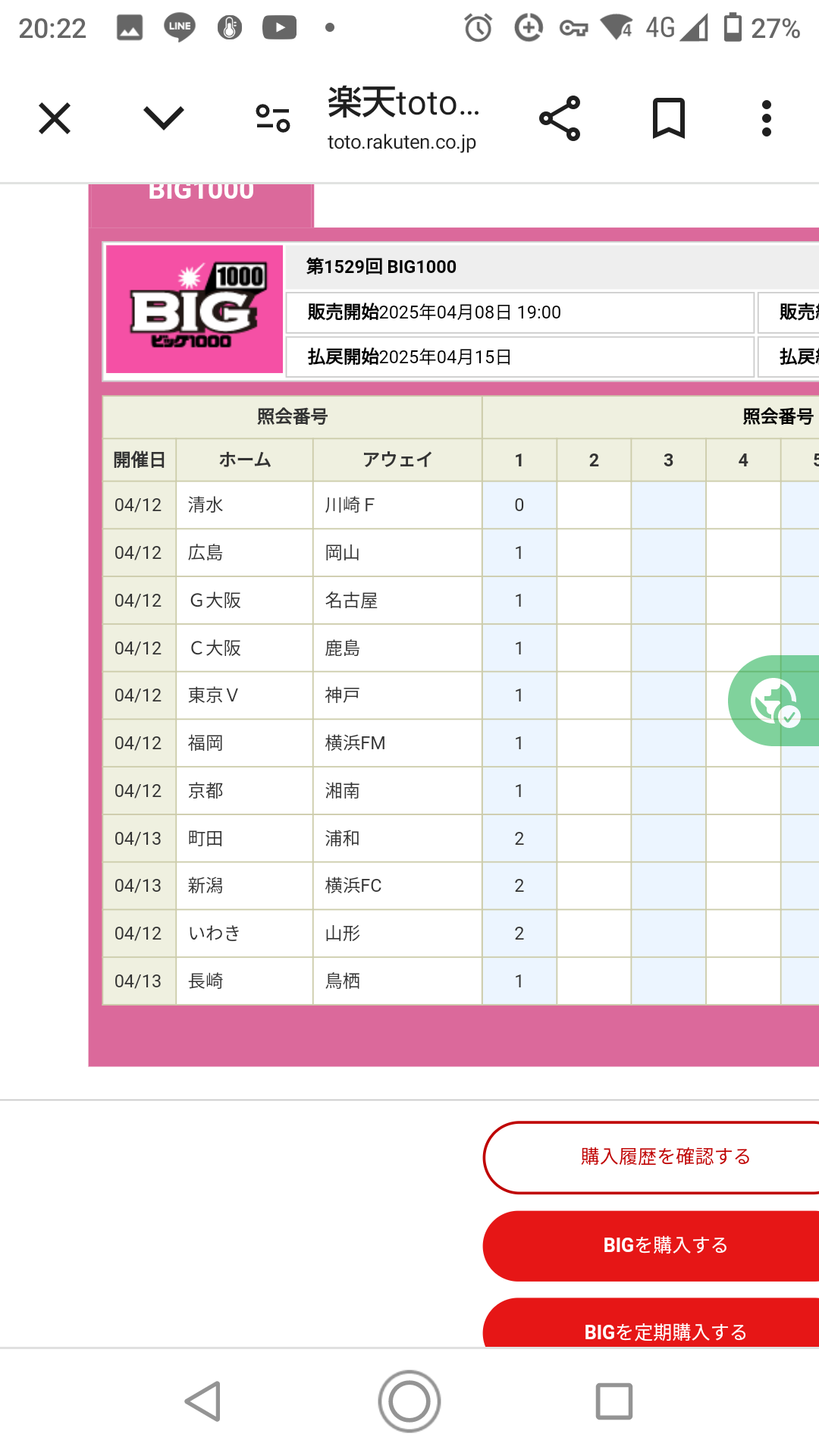The height and width of the screenshot is (1456, 819).
Task: Open Android recent apps button
Action: point(614,1401)
